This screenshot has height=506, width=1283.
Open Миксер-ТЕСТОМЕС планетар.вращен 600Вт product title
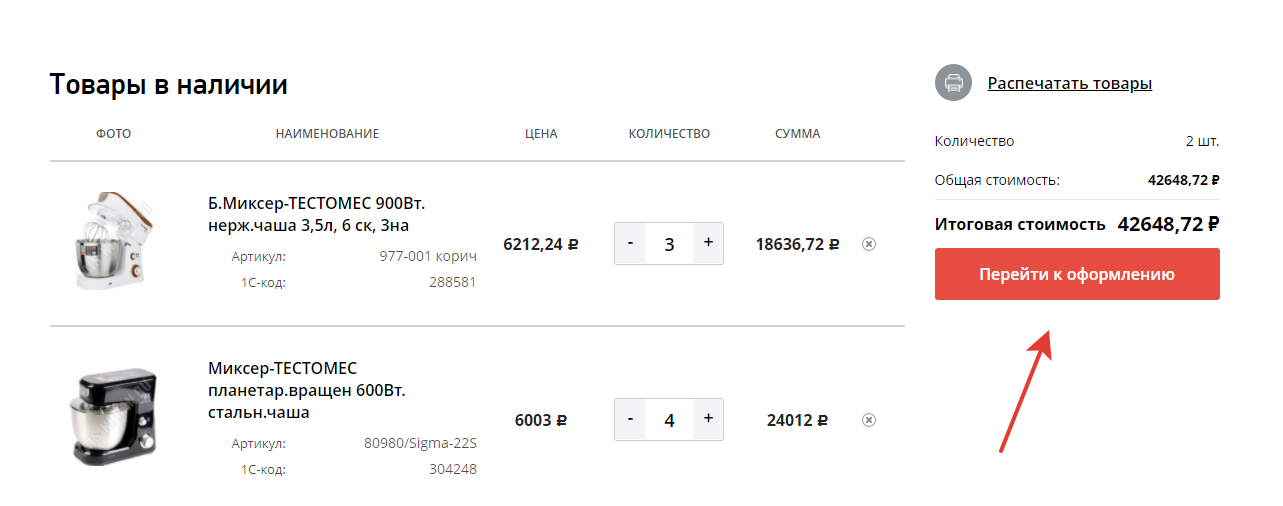tap(307, 390)
